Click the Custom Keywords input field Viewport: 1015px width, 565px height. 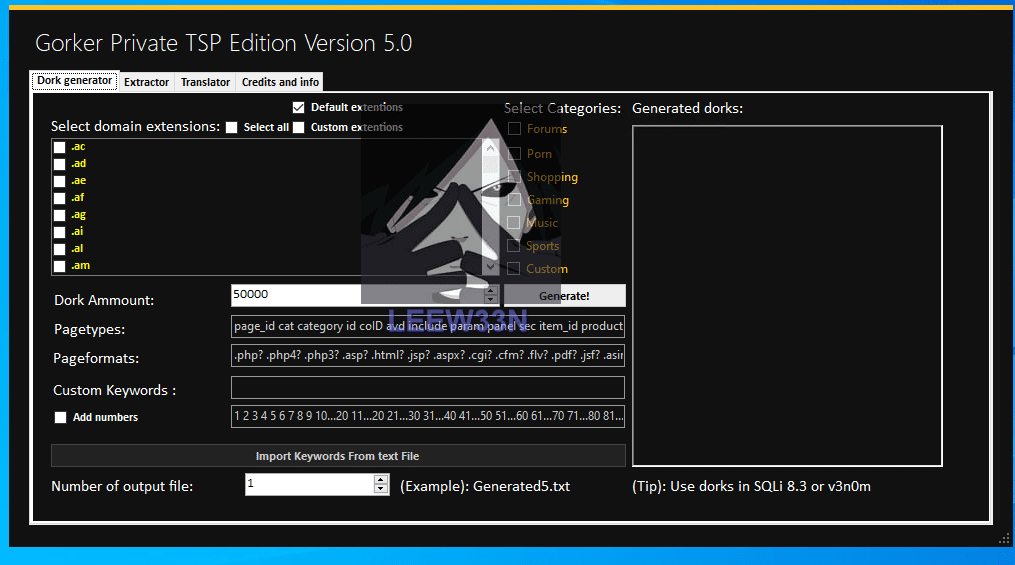(427, 388)
